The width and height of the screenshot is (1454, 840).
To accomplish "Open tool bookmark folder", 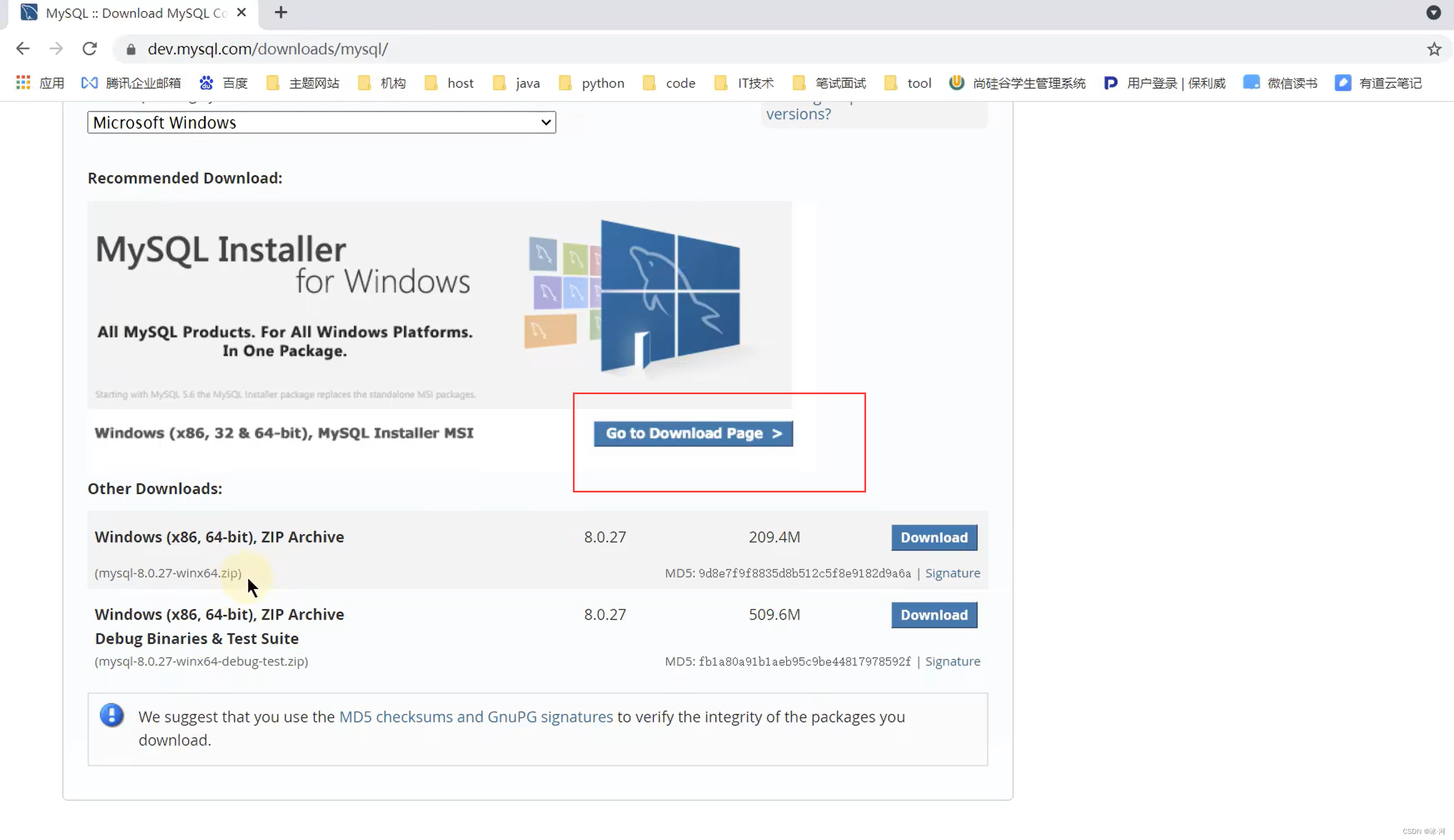I will 908,83.
